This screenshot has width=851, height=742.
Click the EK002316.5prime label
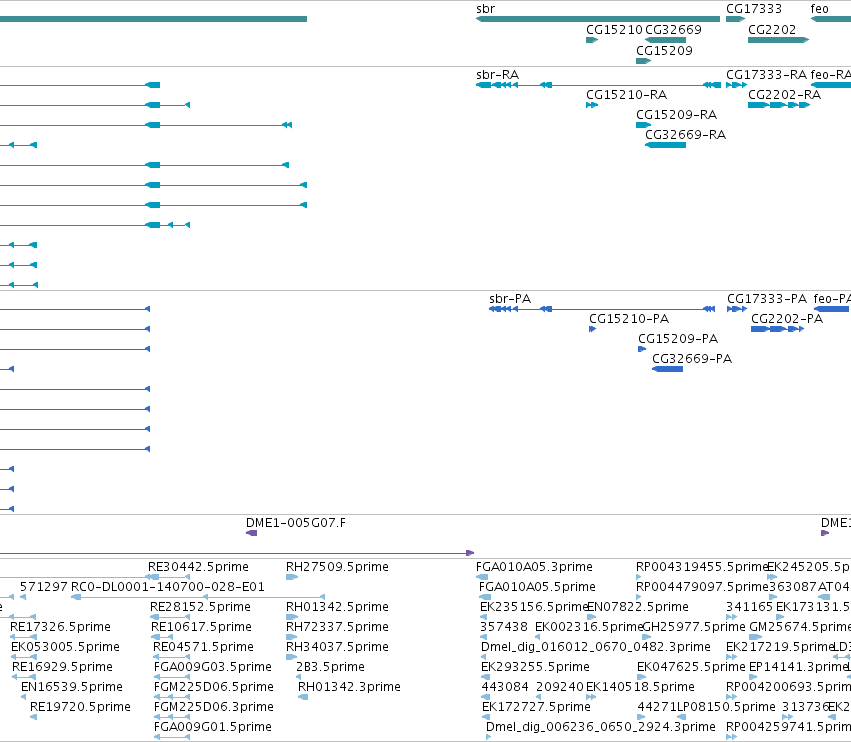tap(588, 626)
